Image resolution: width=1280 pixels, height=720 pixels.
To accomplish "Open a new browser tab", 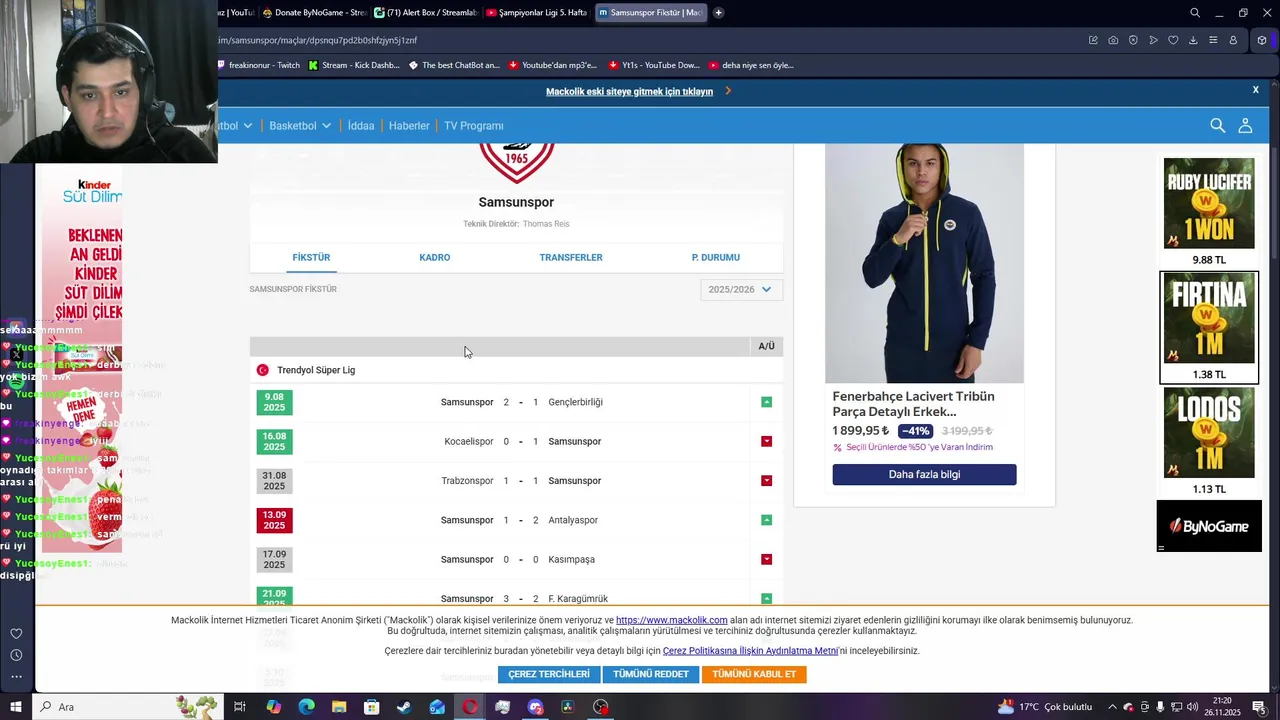I will click(x=718, y=13).
